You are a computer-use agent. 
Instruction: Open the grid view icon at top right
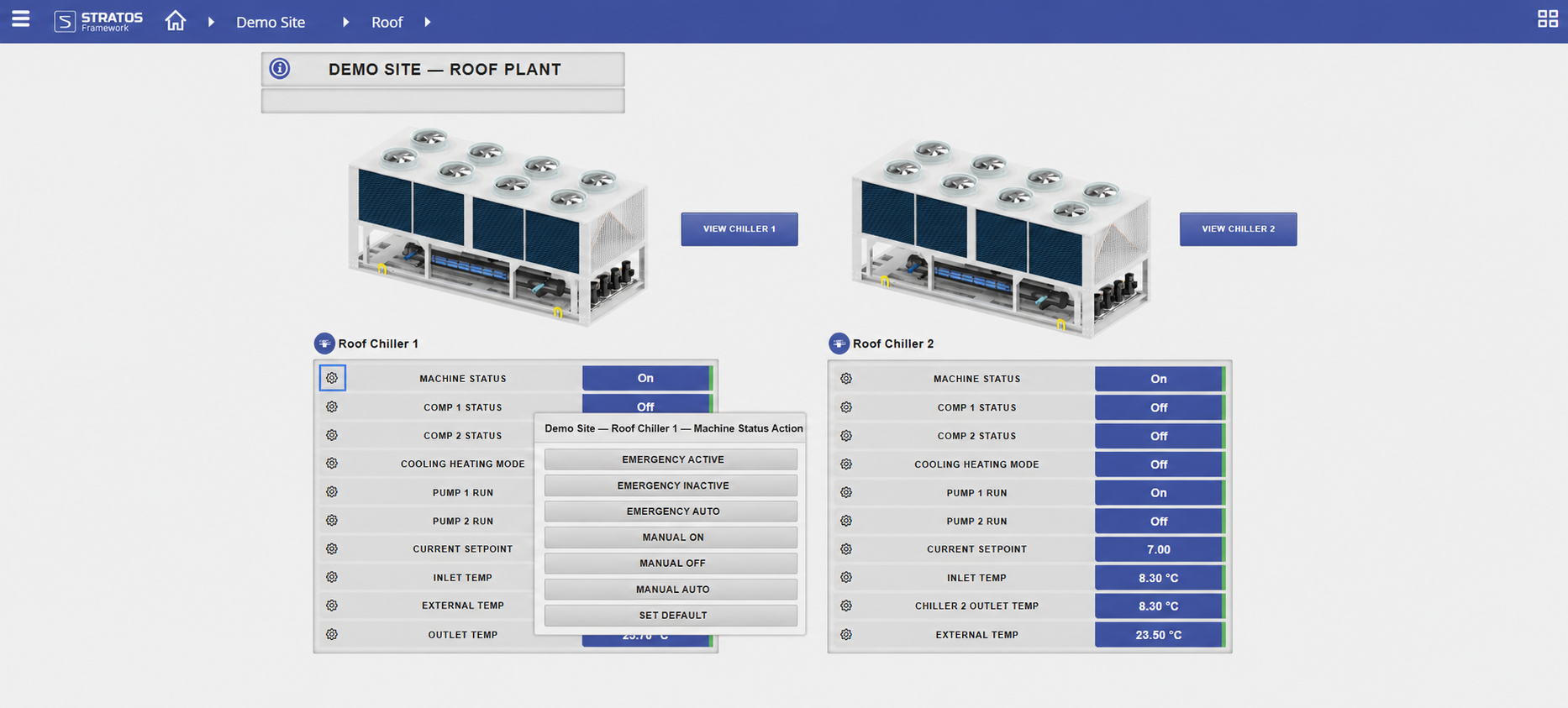[1547, 18]
